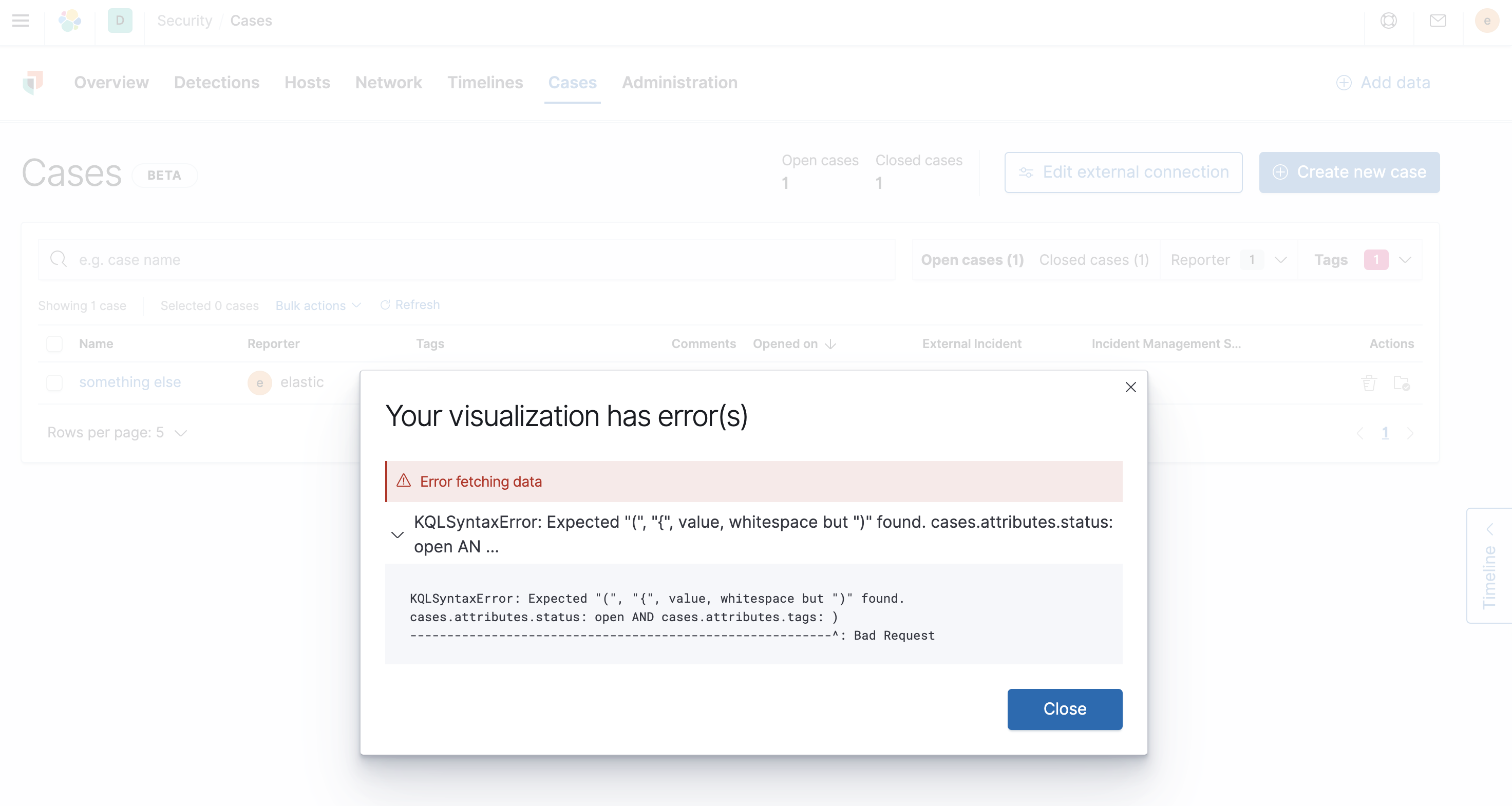Open the hamburger navigation menu
1512x806 pixels.
point(21,21)
